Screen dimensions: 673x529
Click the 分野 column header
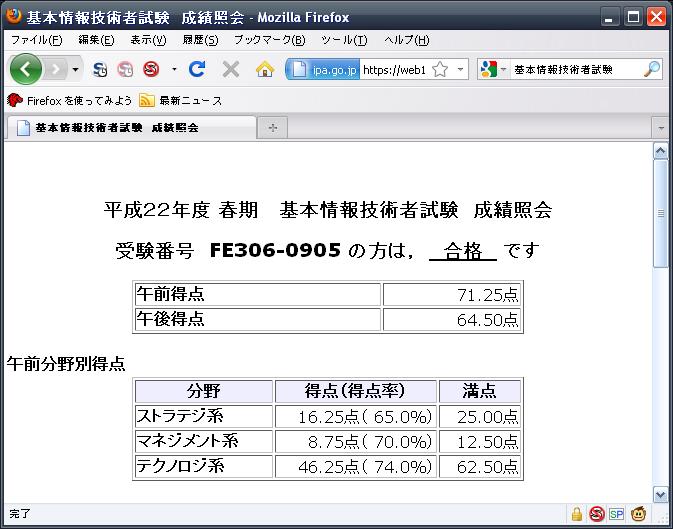tap(204, 391)
